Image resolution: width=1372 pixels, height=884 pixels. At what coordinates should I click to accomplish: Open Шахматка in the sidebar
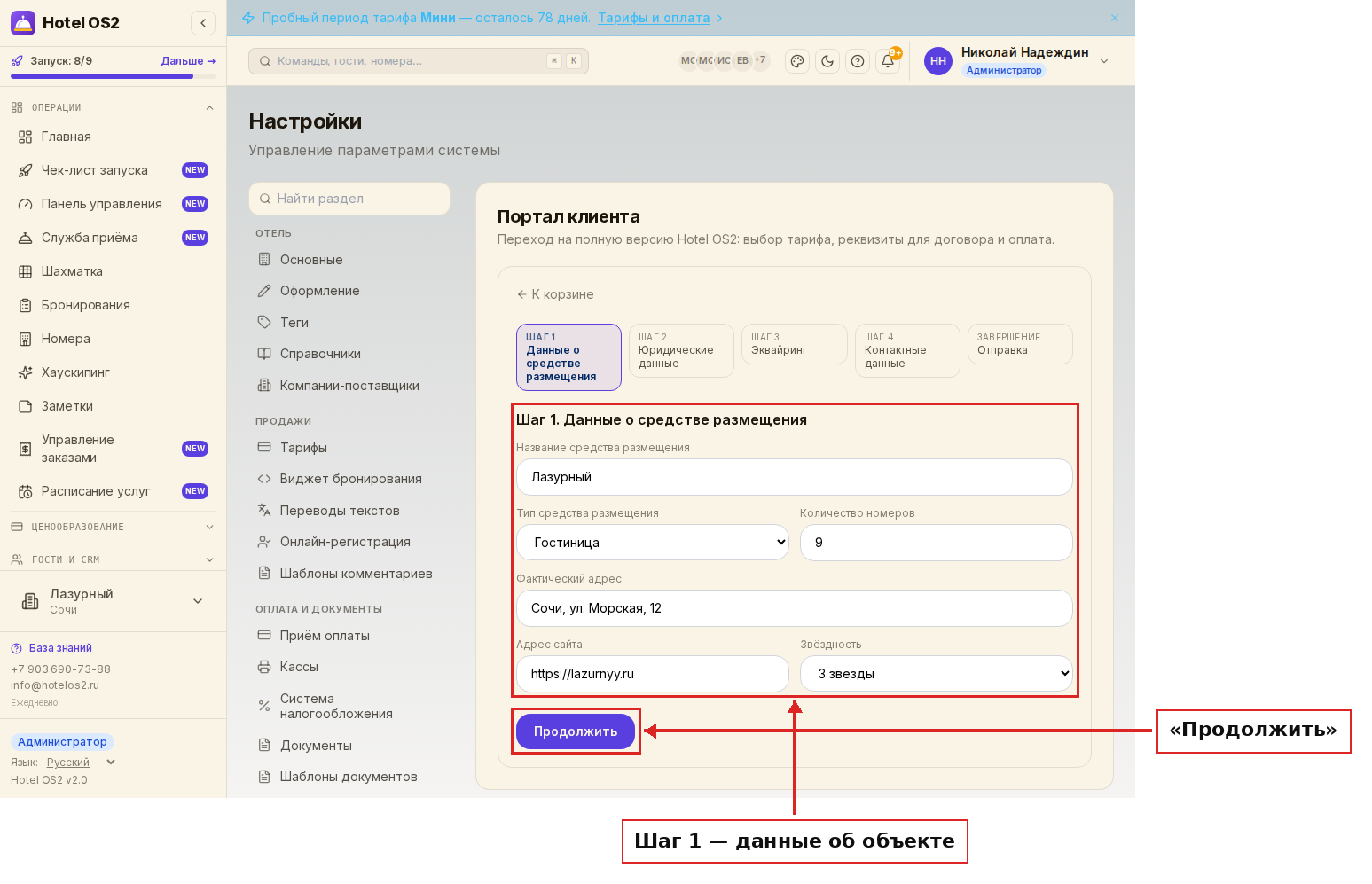(x=114, y=271)
